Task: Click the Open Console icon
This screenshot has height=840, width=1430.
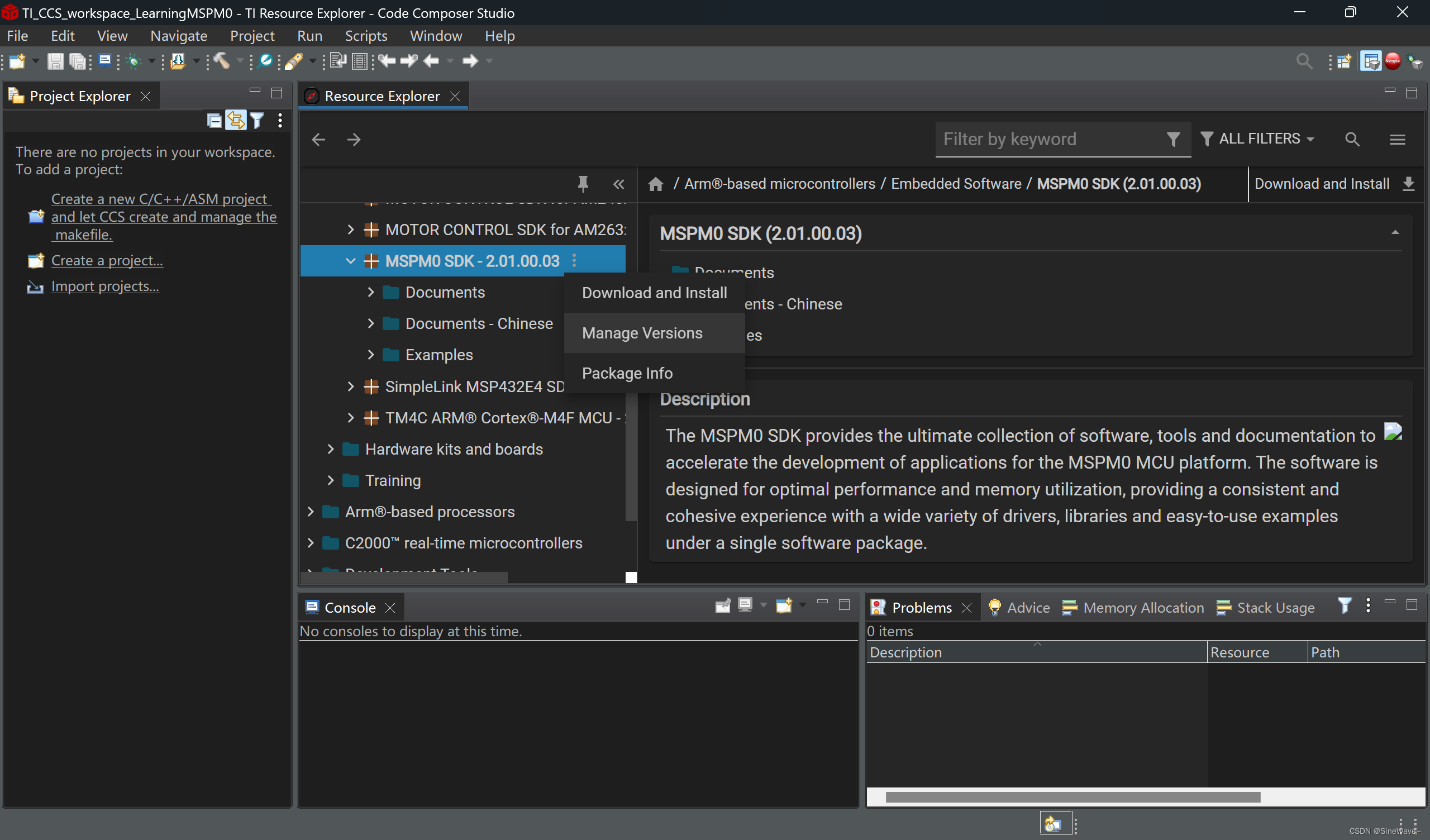Action: [x=784, y=605]
